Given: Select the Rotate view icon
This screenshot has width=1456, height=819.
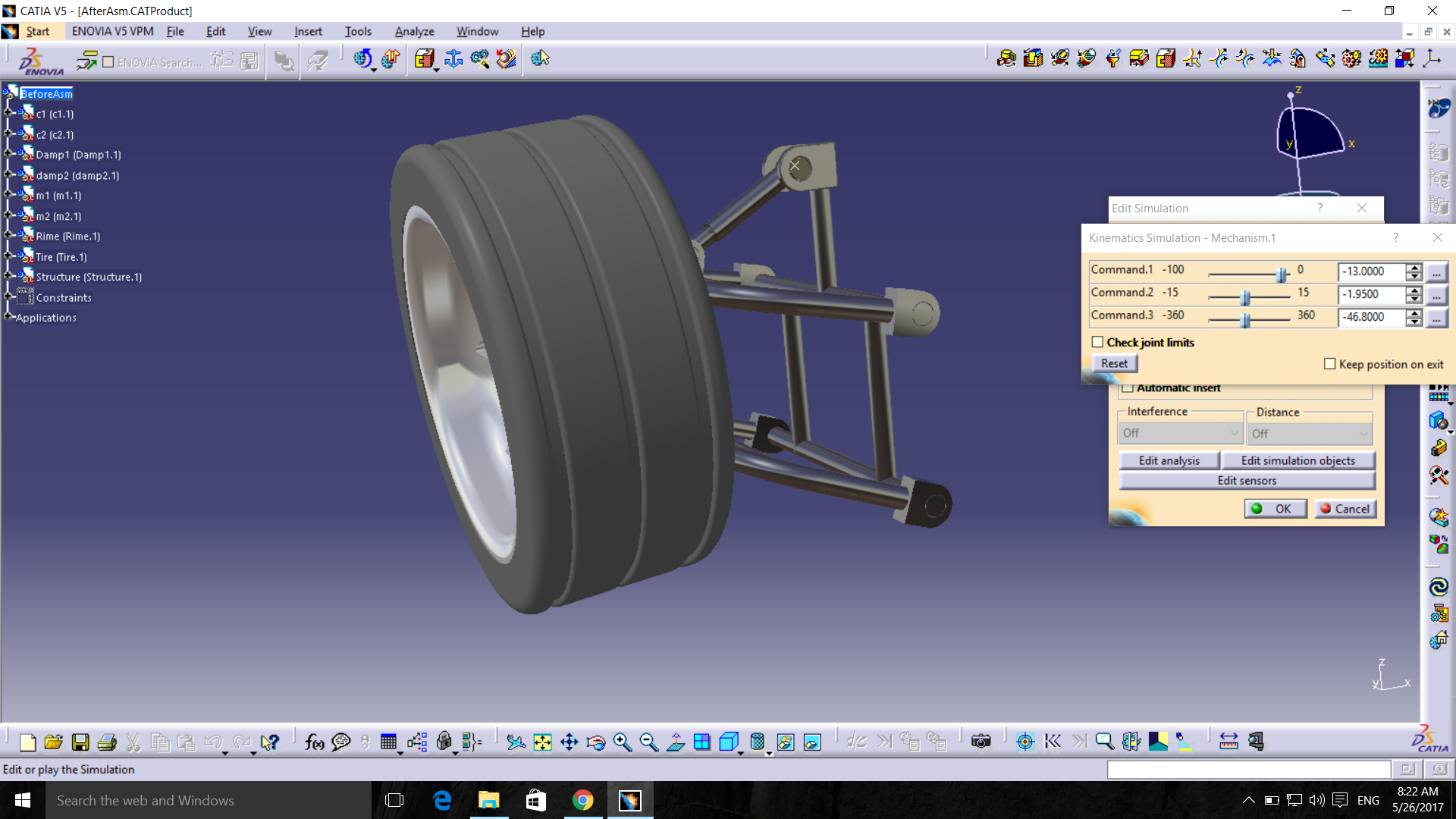Looking at the screenshot, I should [x=596, y=742].
